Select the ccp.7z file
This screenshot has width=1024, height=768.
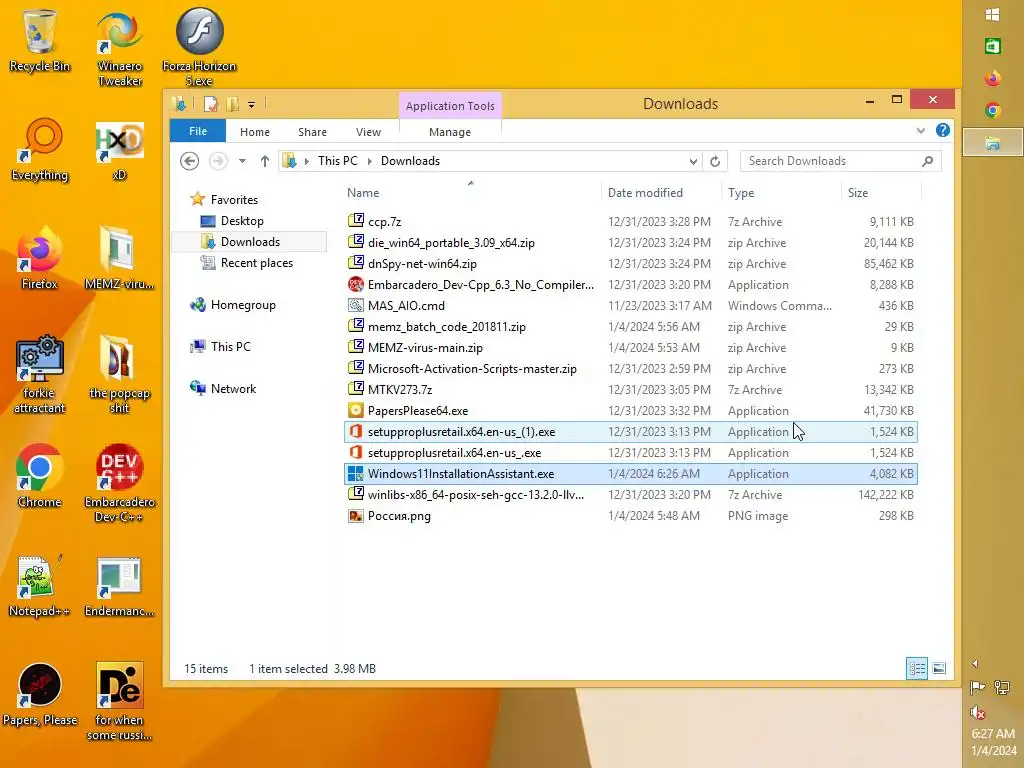click(x=630, y=221)
